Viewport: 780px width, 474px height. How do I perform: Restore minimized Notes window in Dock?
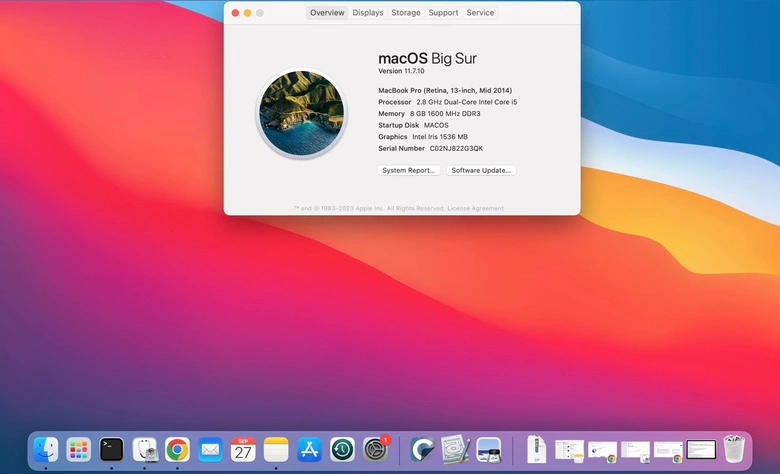pyautogui.click(x=570, y=451)
